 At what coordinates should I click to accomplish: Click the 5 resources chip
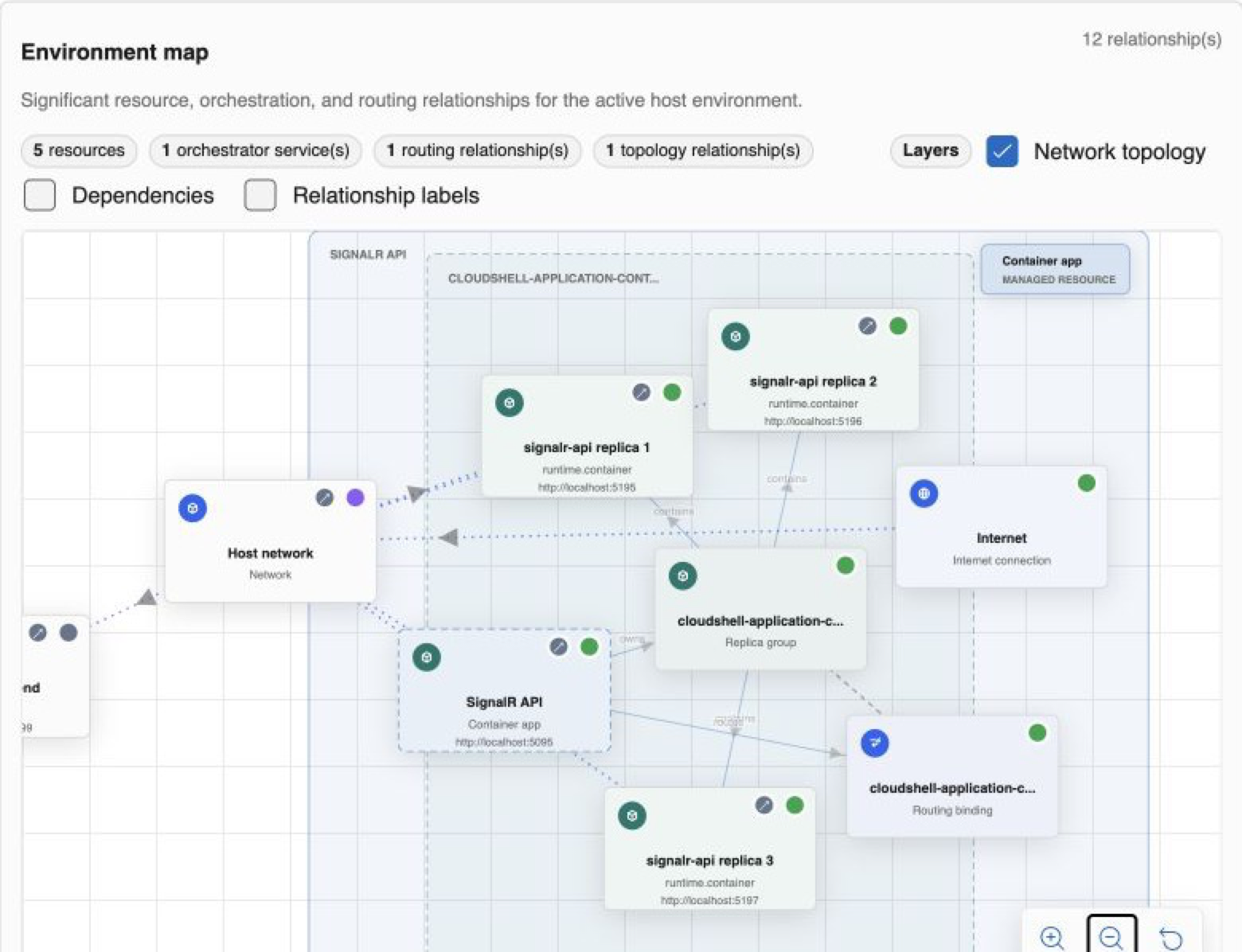click(79, 150)
